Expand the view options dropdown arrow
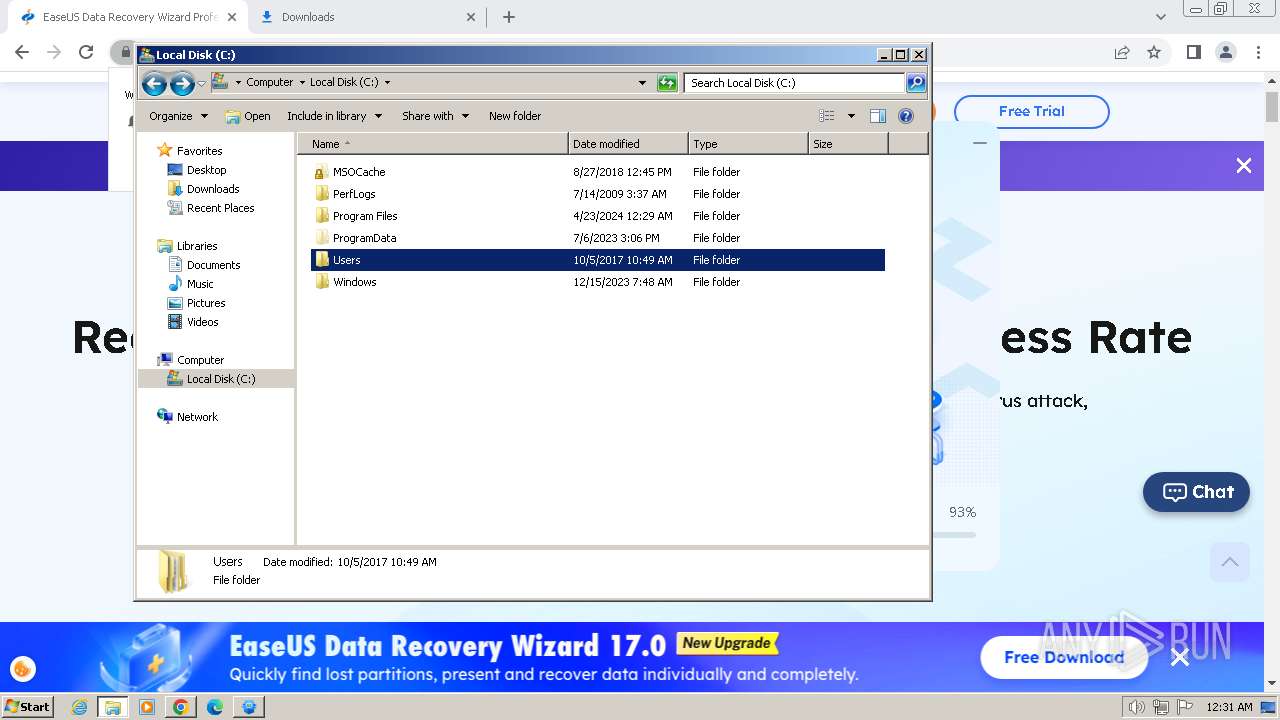The image size is (1280, 720). coord(851,116)
